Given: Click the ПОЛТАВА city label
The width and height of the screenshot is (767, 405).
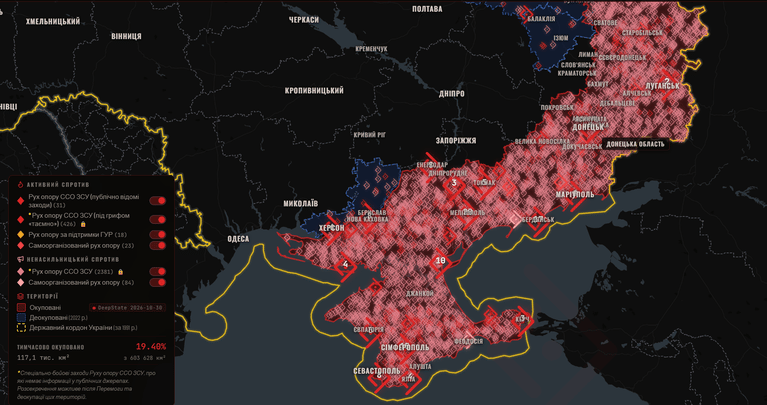Looking at the screenshot, I should 427,9.
